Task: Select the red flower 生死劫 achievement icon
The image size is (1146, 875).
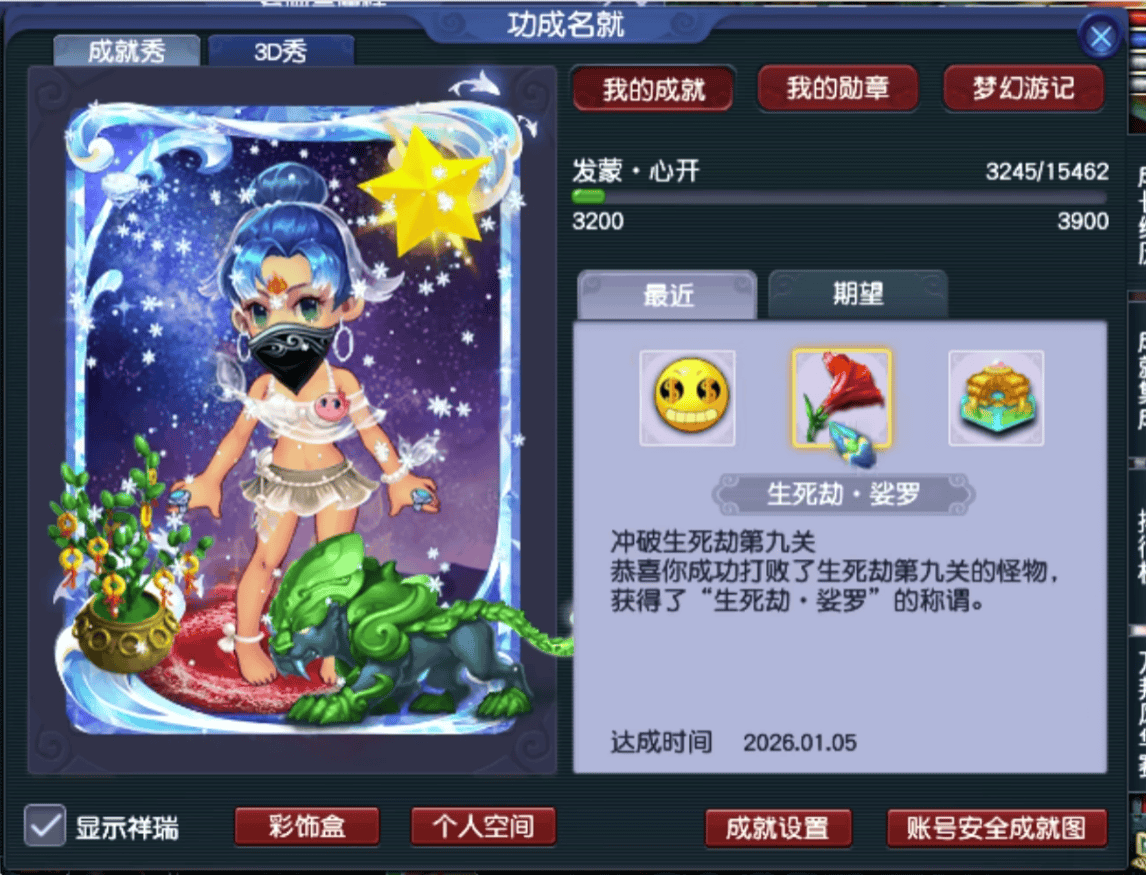Action: pos(842,398)
